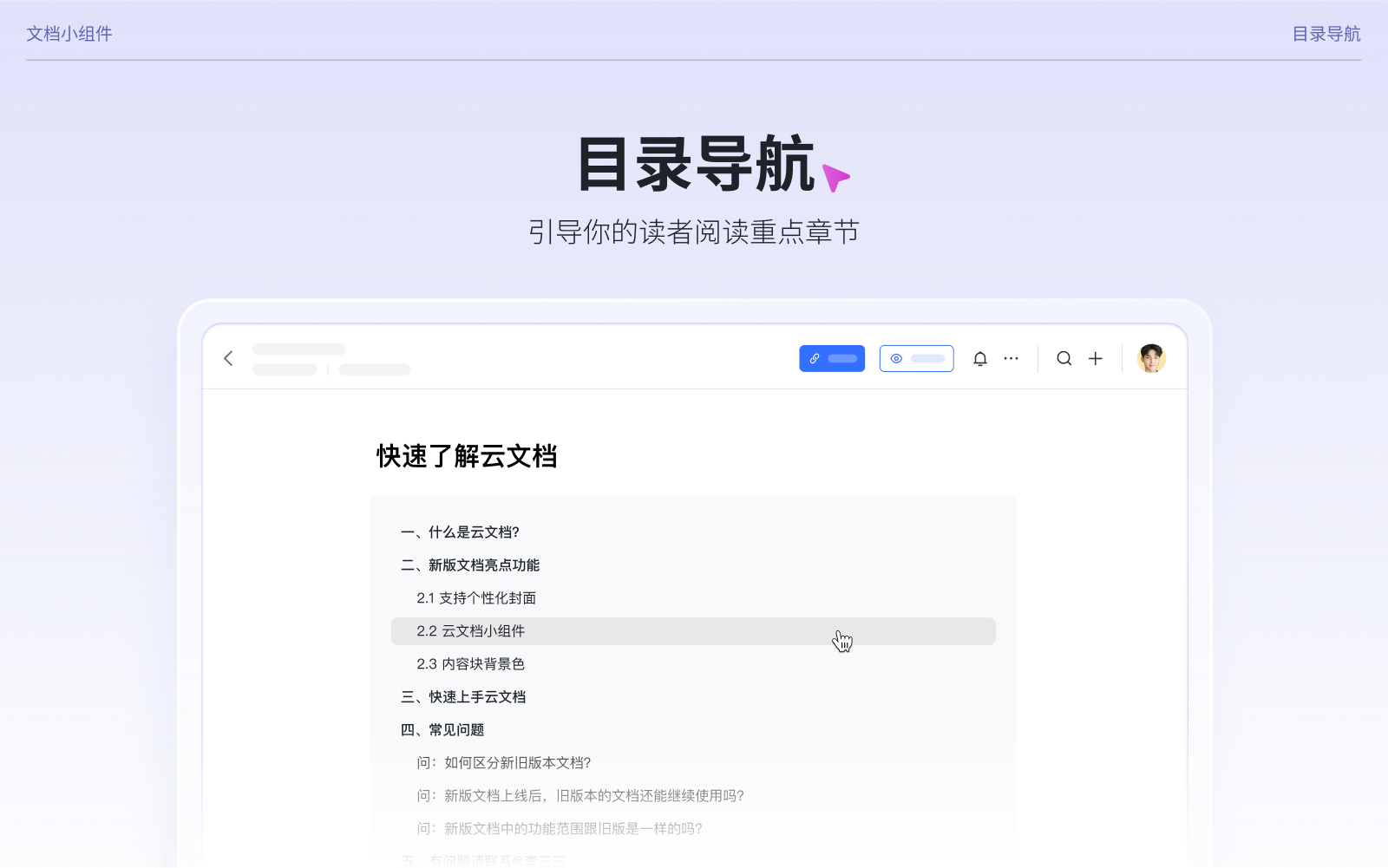The image size is (1388, 868).
Task: Go to 二、新版文档亮点功能 heading
Action: coord(470,565)
